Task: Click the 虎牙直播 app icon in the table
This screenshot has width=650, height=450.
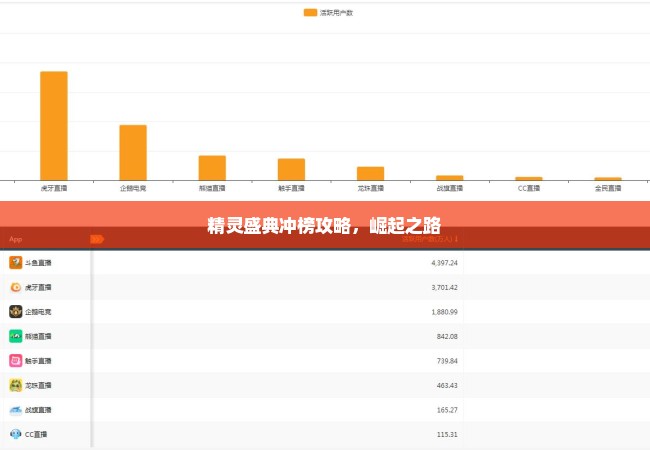Action: click(15, 287)
